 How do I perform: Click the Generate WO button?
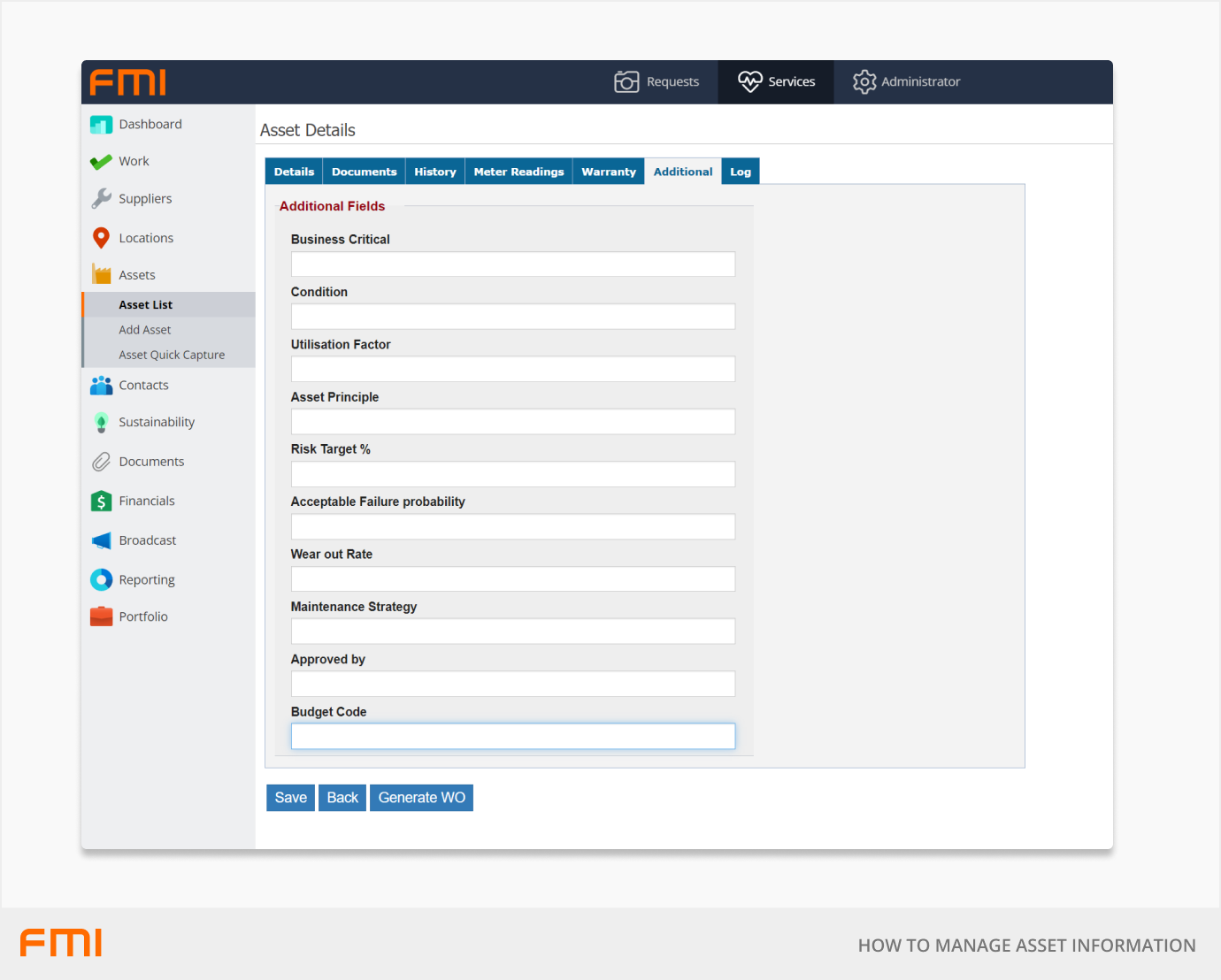coord(421,798)
